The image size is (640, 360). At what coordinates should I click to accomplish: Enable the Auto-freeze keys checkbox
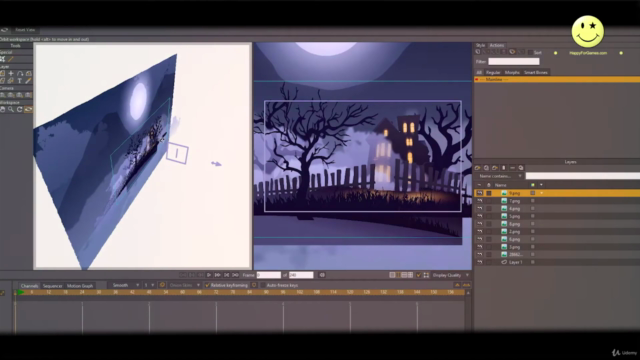pyautogui.click(x=263, y=285)
